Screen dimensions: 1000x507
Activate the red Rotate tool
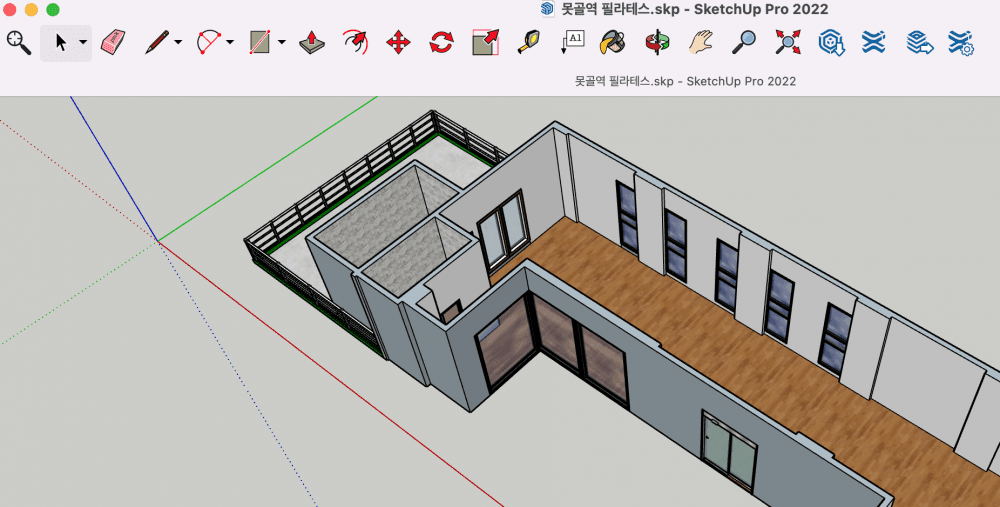pos(441,43)
